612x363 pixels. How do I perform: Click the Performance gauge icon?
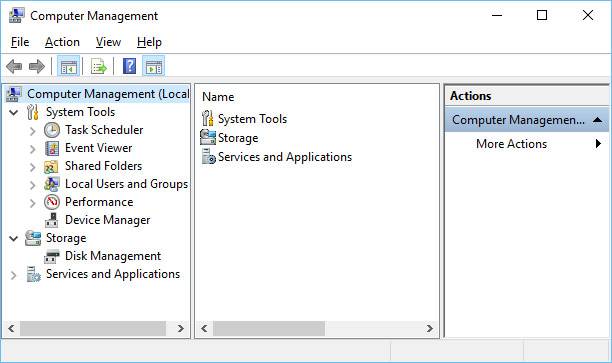(52, 202)
